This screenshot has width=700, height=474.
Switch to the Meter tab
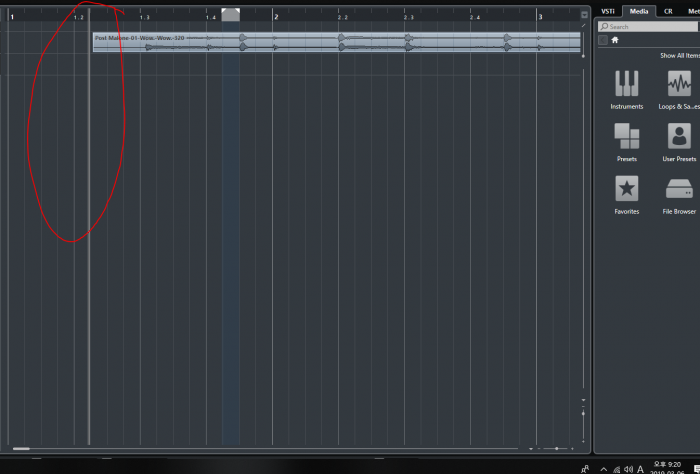point(693,12)
